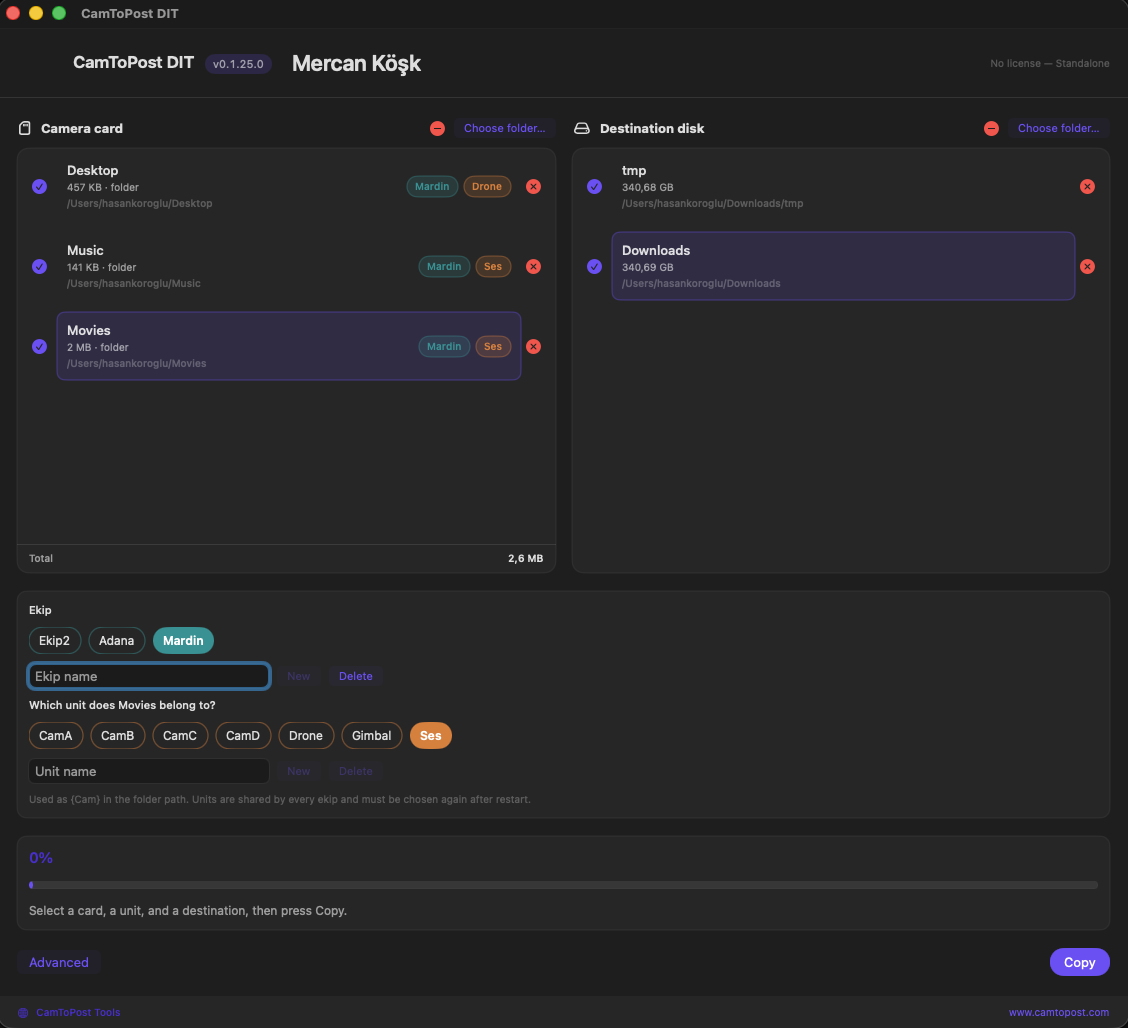Viewport: 1128px width, 1028px height.
Task: Assign Movies to Drone unit
Action: 306,735
